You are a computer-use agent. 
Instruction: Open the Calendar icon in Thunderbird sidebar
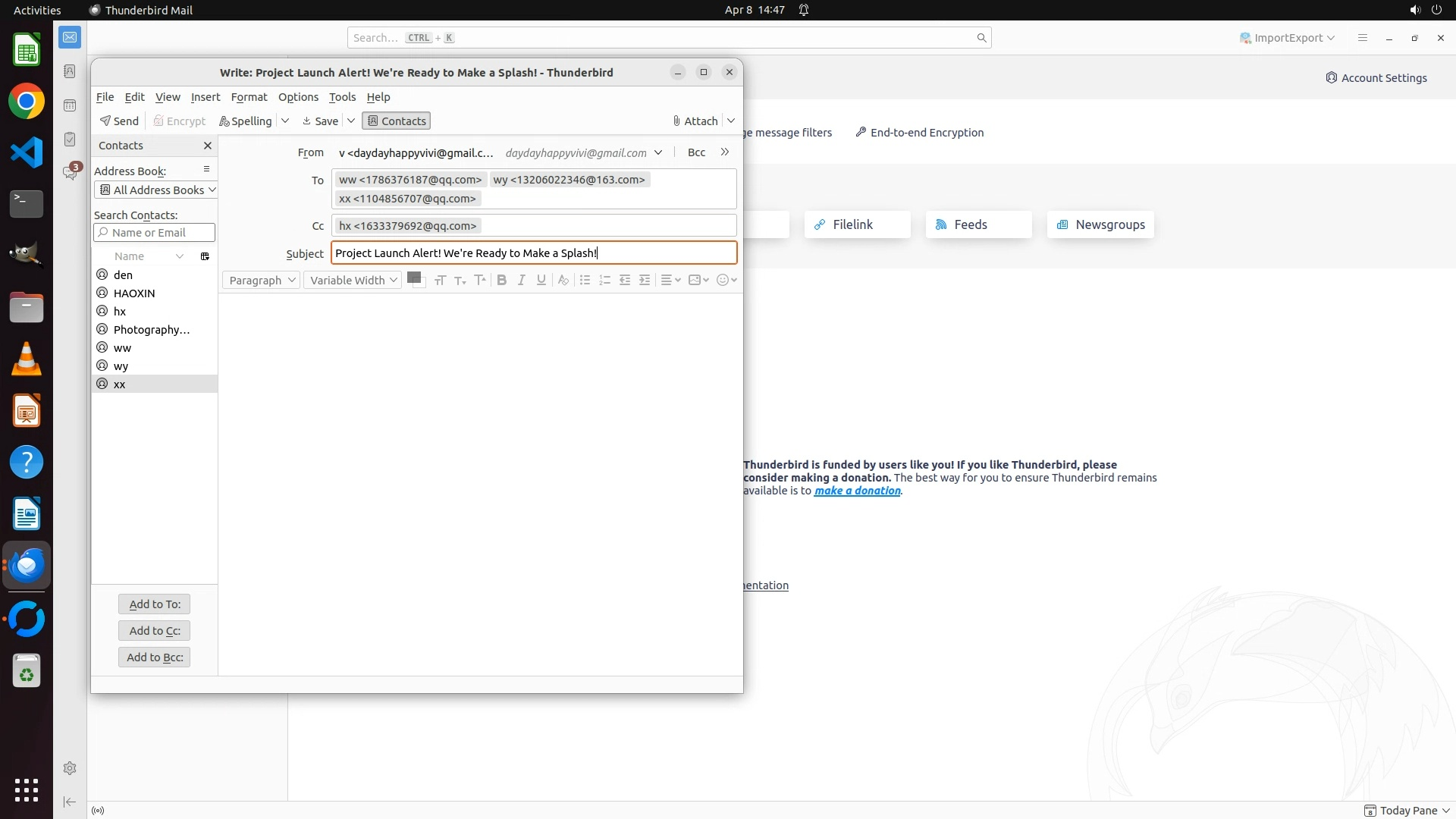(x=70, y=105)
